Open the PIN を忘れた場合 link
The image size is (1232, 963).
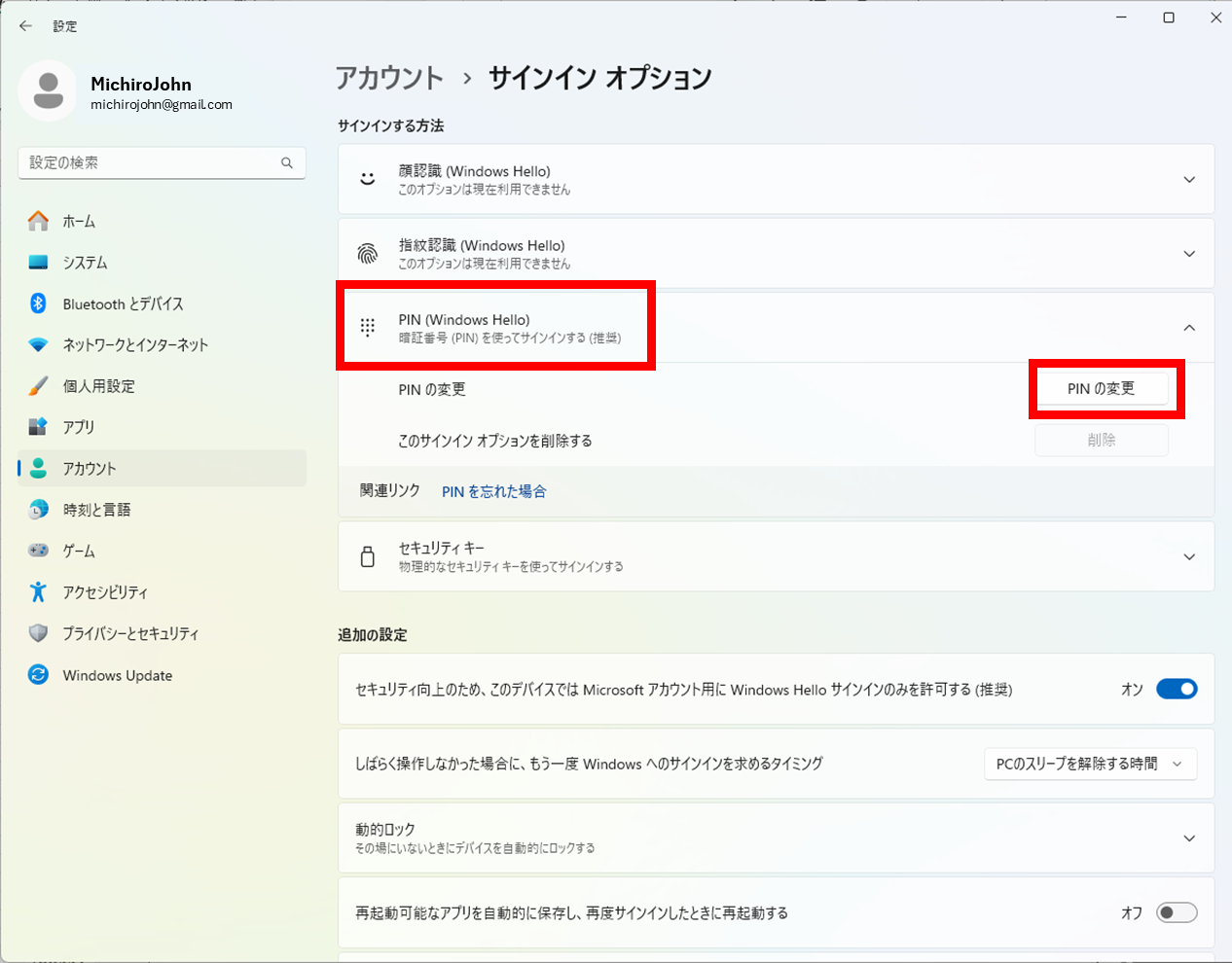click(x=493, y=491)
